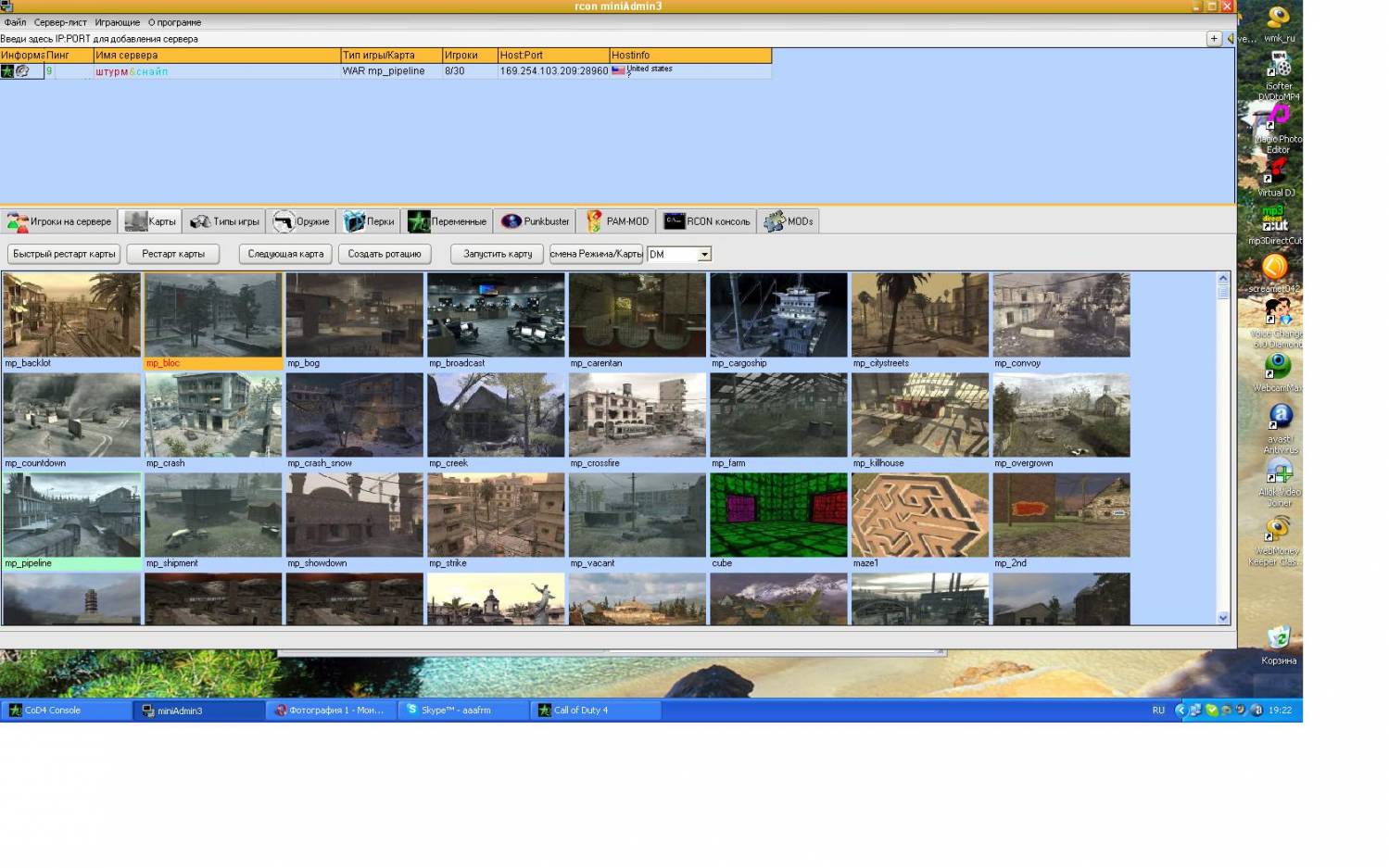
Task: Open the Корзина recycle bin icon
Action: point(1279,646)
